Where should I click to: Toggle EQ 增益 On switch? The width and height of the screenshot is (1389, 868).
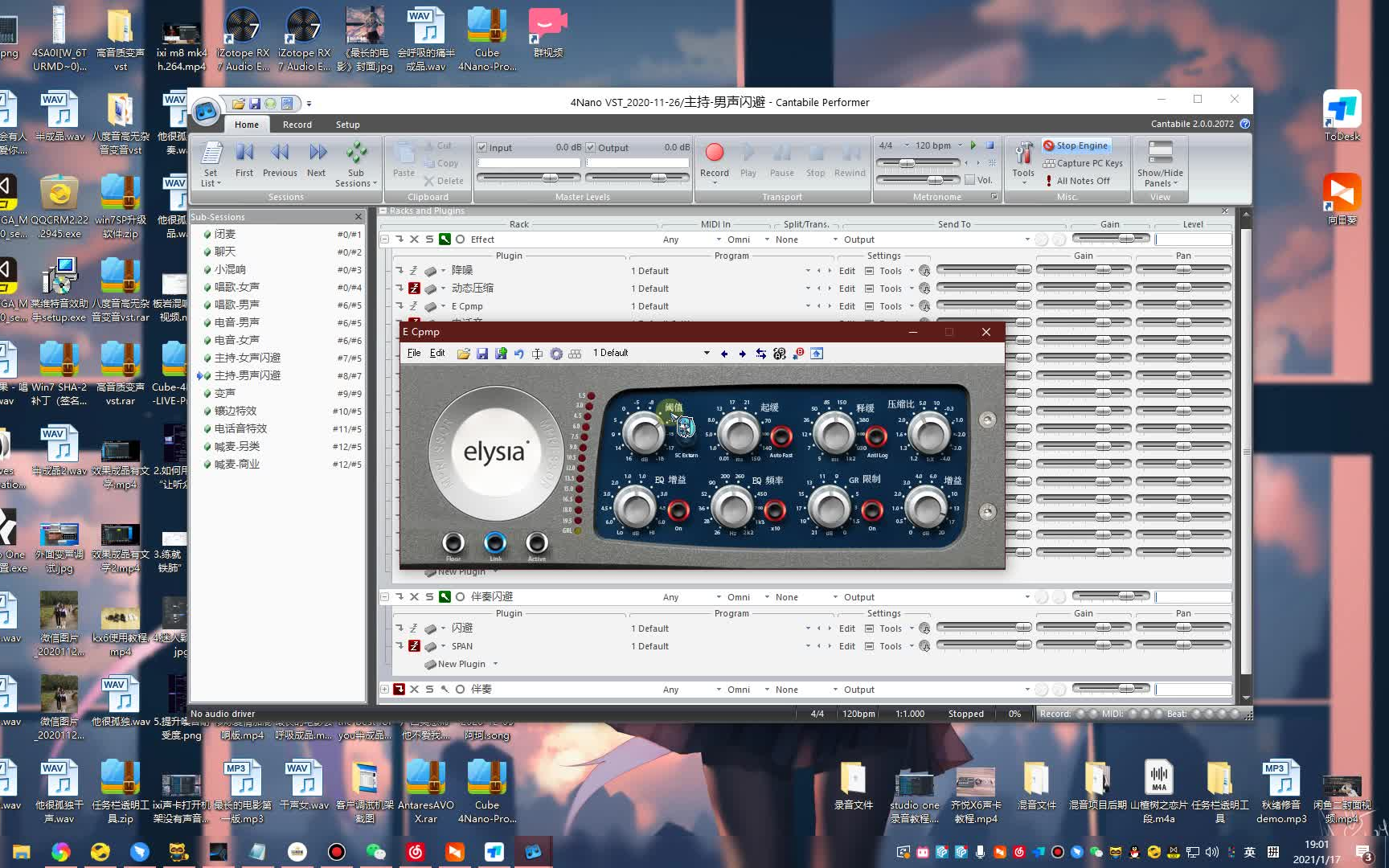pyautogui.click(x=678, y=510)
